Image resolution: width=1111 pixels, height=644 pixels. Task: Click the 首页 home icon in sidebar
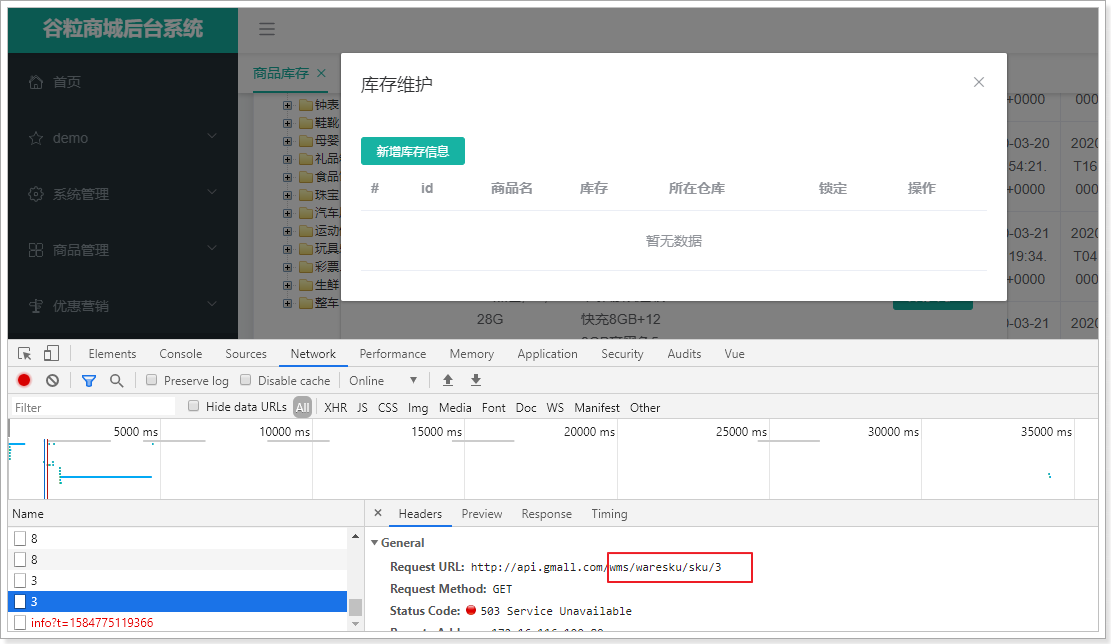click(35, 82)
